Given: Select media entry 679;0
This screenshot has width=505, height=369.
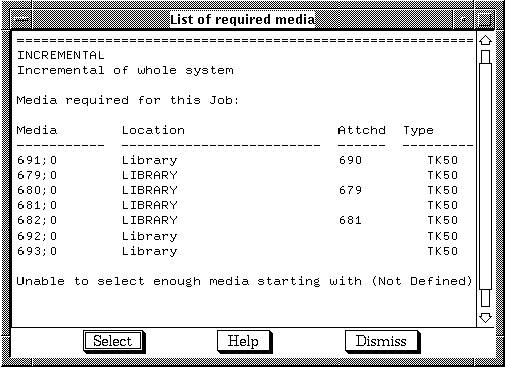Looking at the screenshot, I should 37,175.
